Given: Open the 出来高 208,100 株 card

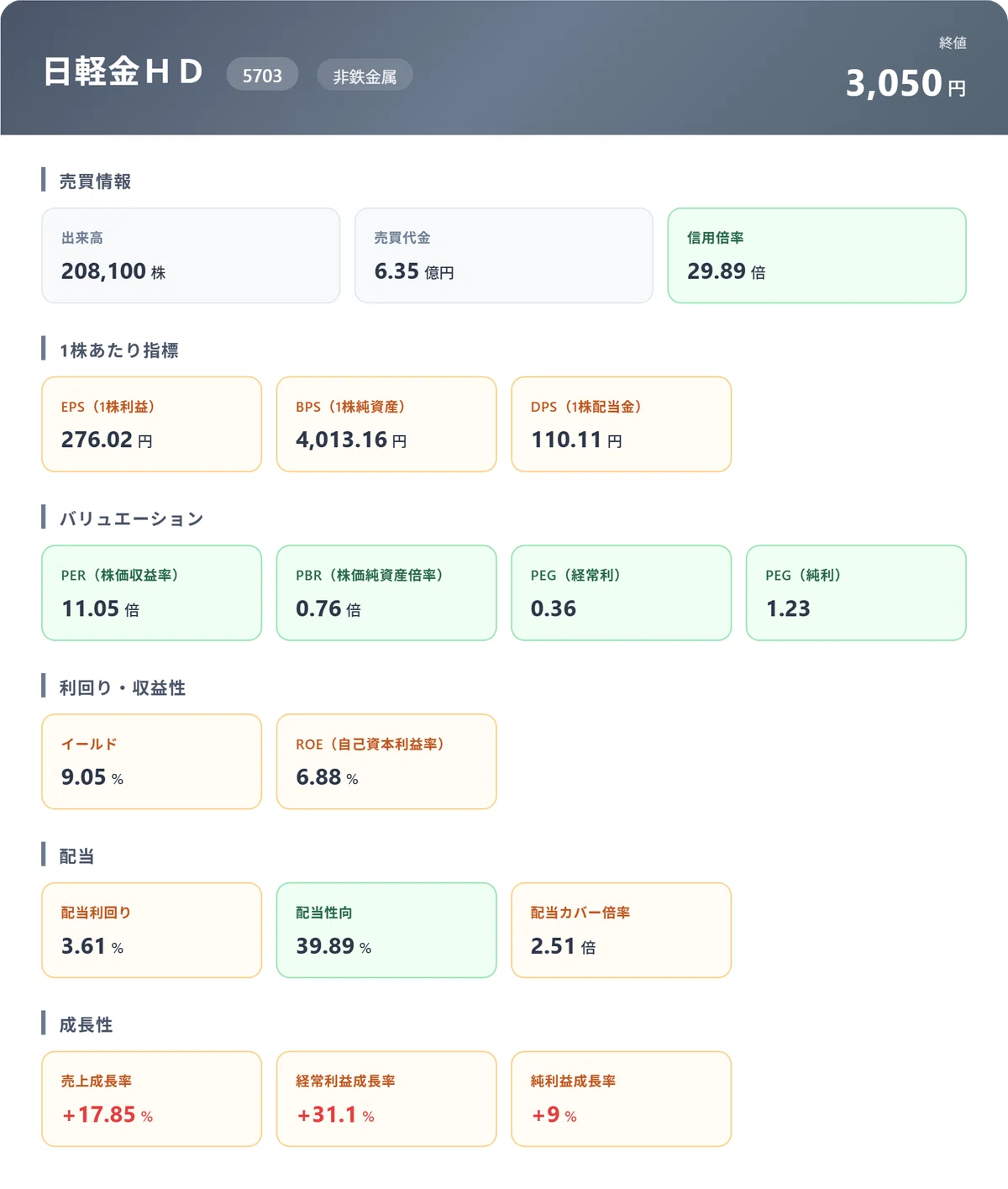Looking at the screenshot, I should click(191, 255).
